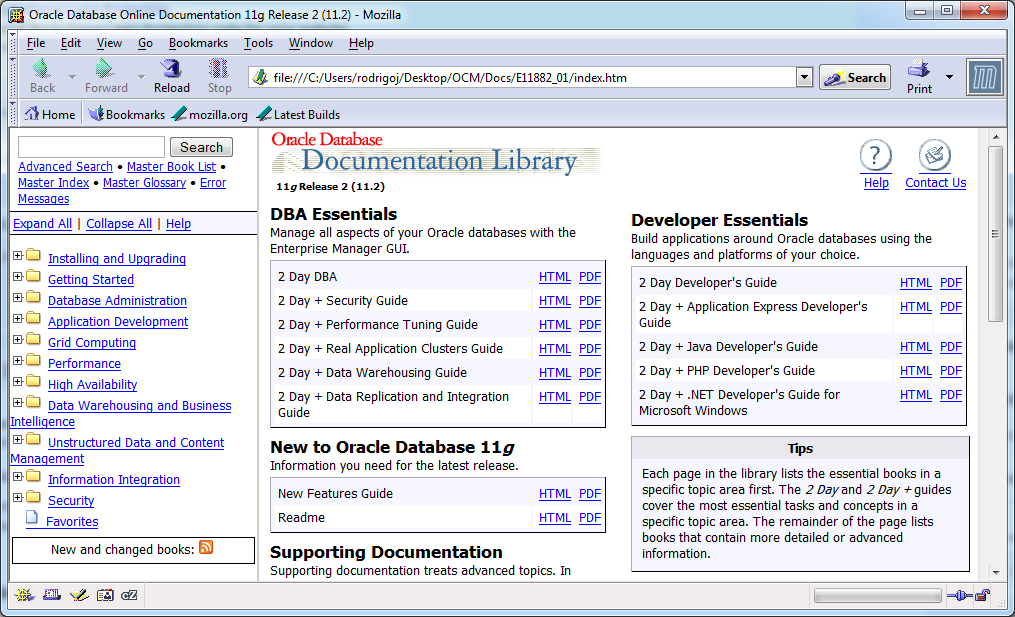1015x617 pixels.
Task: Click the Expand All link
Action: pyautogui.click(x=42, y=223)
